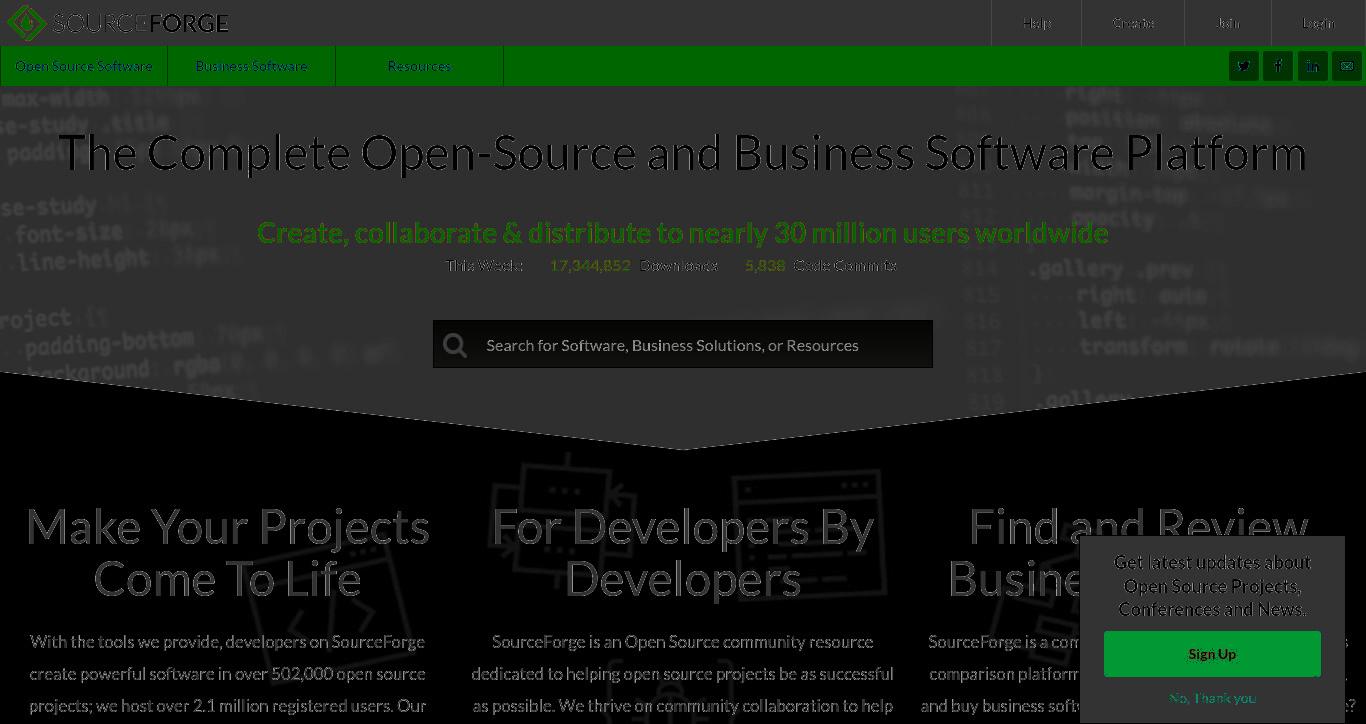
Task: Open the Business Software menu
Action: [251, 66]
